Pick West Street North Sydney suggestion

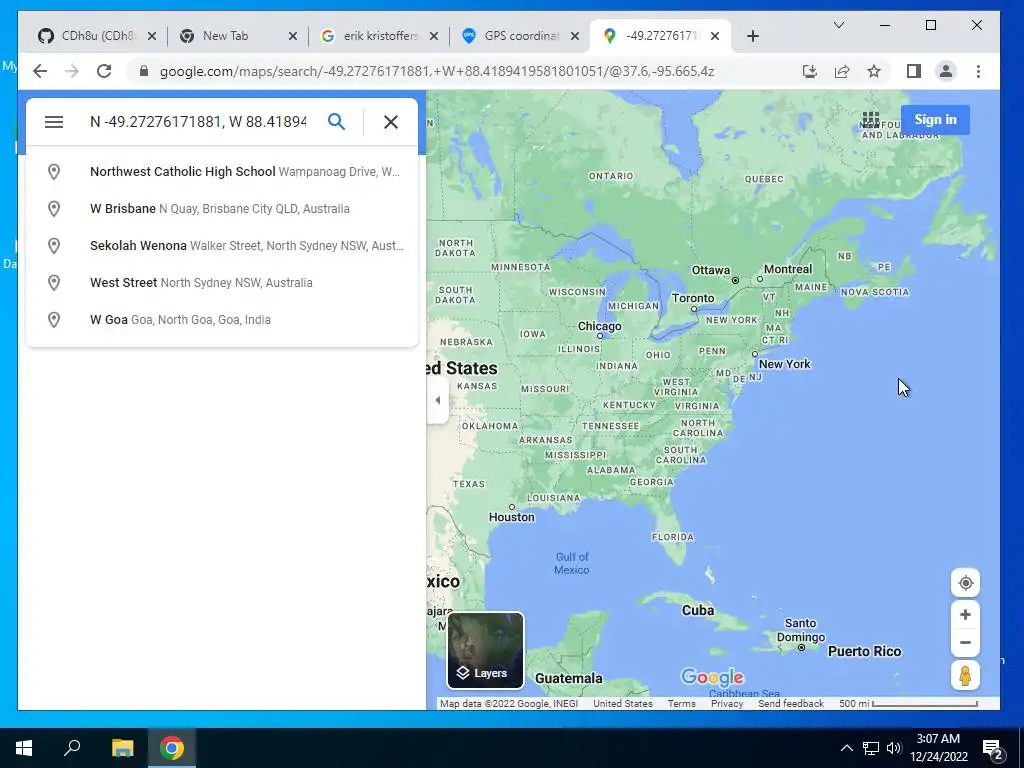tap(222, 283)
